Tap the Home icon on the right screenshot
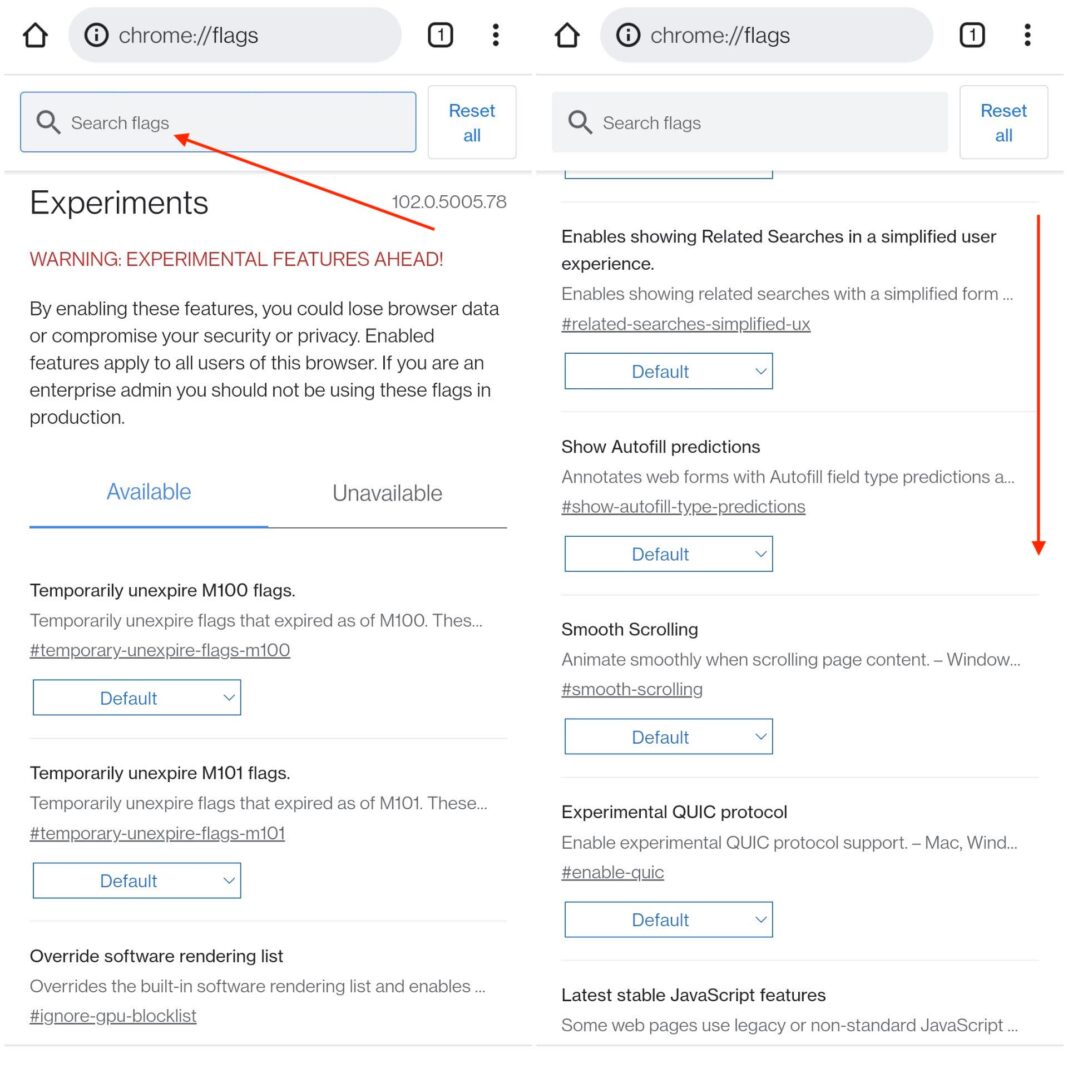 (x=567, y=34)
